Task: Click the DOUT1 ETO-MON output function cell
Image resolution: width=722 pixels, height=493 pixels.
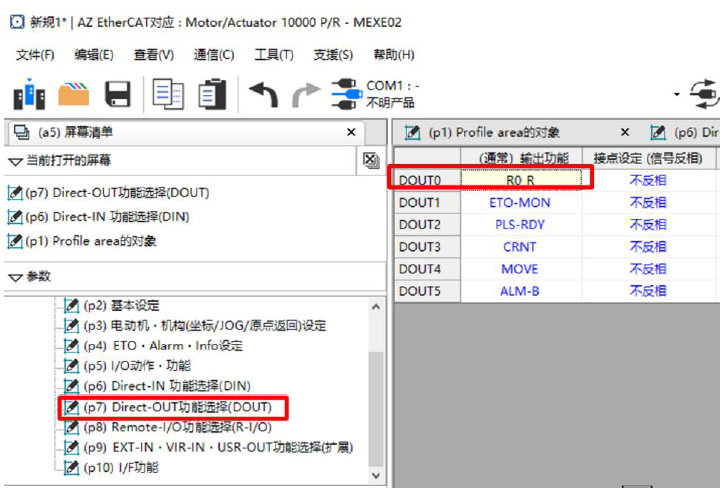Action: (x=519, y=203)
